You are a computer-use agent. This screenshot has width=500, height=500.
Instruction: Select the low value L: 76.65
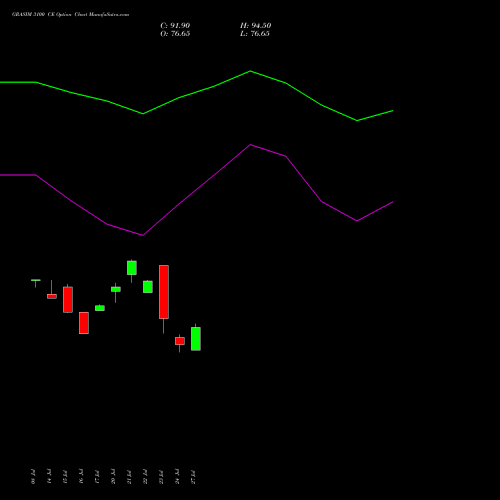click(x=255, y=34)
